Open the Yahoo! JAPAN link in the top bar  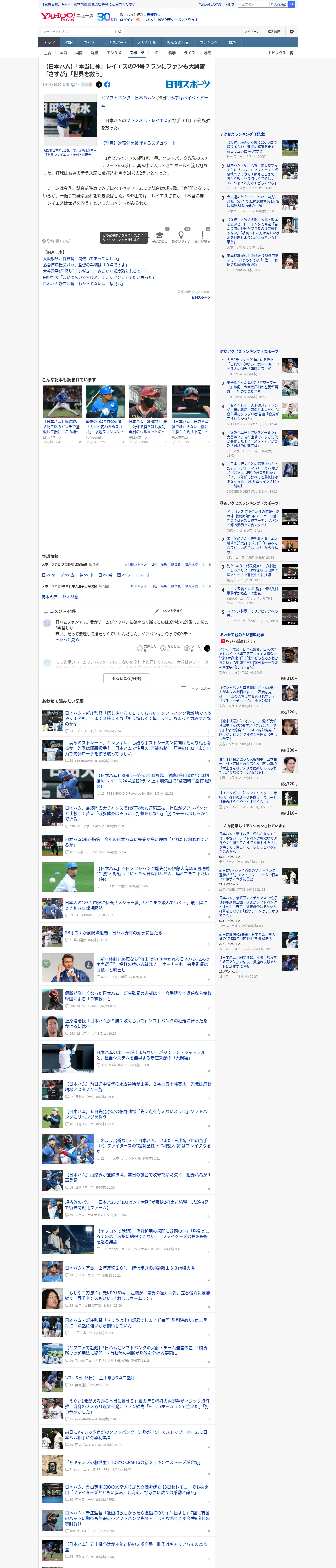[210, 4]
